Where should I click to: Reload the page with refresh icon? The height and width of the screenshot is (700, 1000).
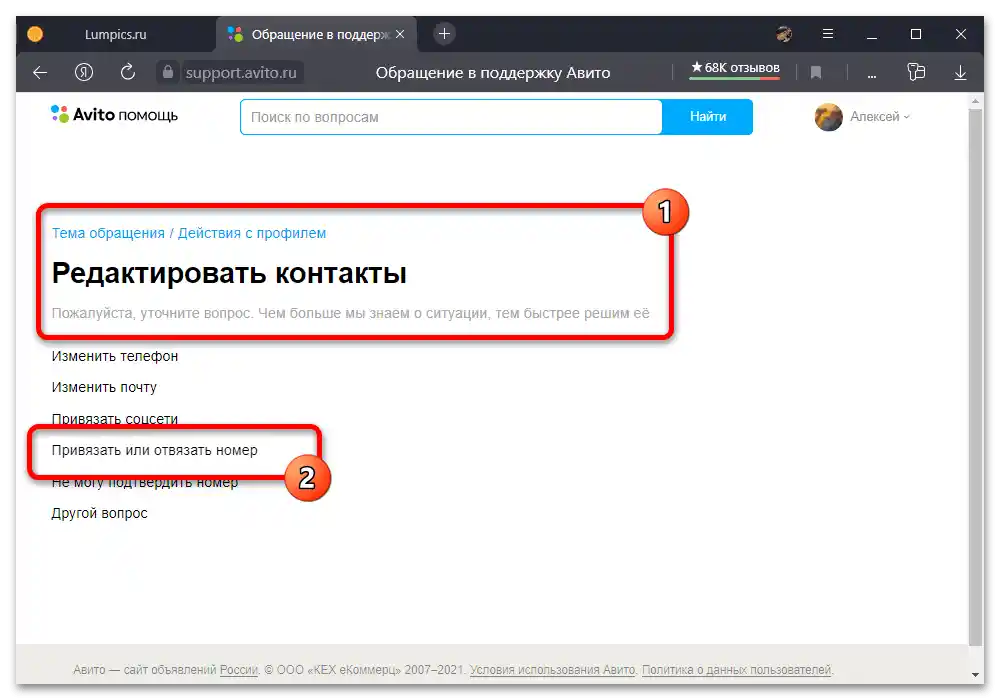point(128,72)
